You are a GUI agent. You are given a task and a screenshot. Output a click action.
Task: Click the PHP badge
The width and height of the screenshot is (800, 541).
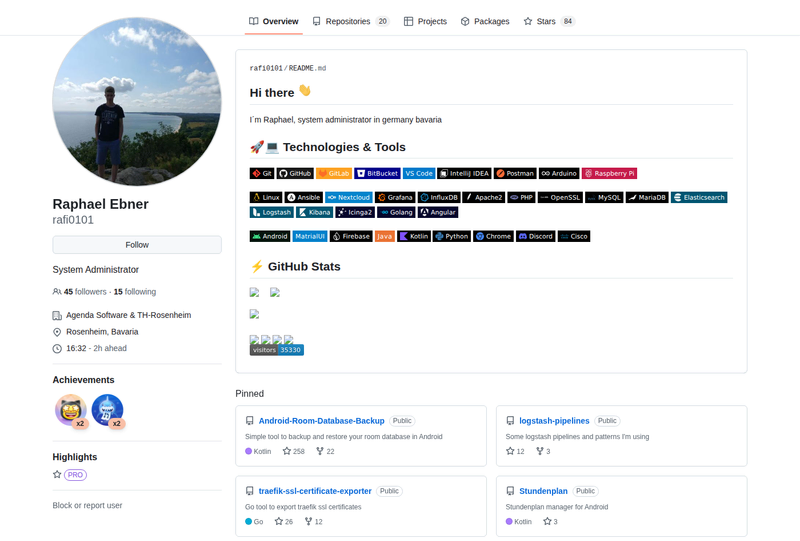[521, 198]
